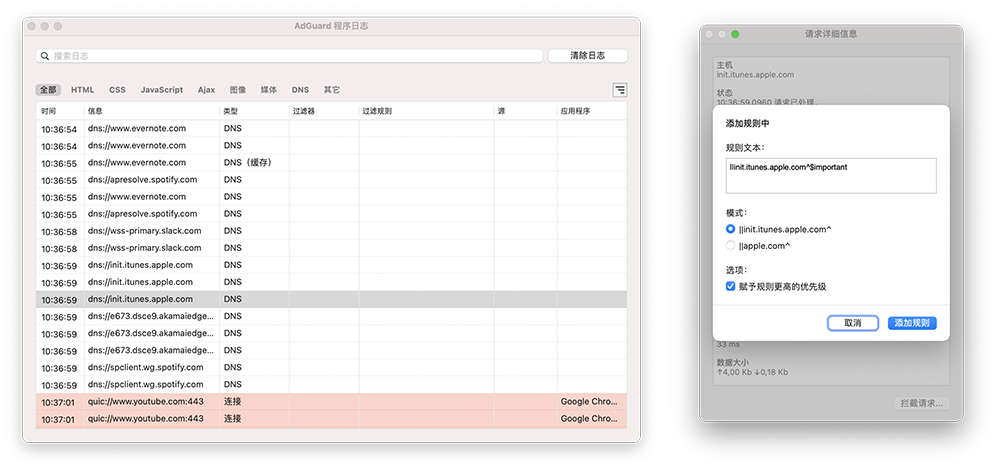Toggle 赋予规则更高的优先级 checkbox
This screenshot has width=1000, height=470.
click(731, 286)
